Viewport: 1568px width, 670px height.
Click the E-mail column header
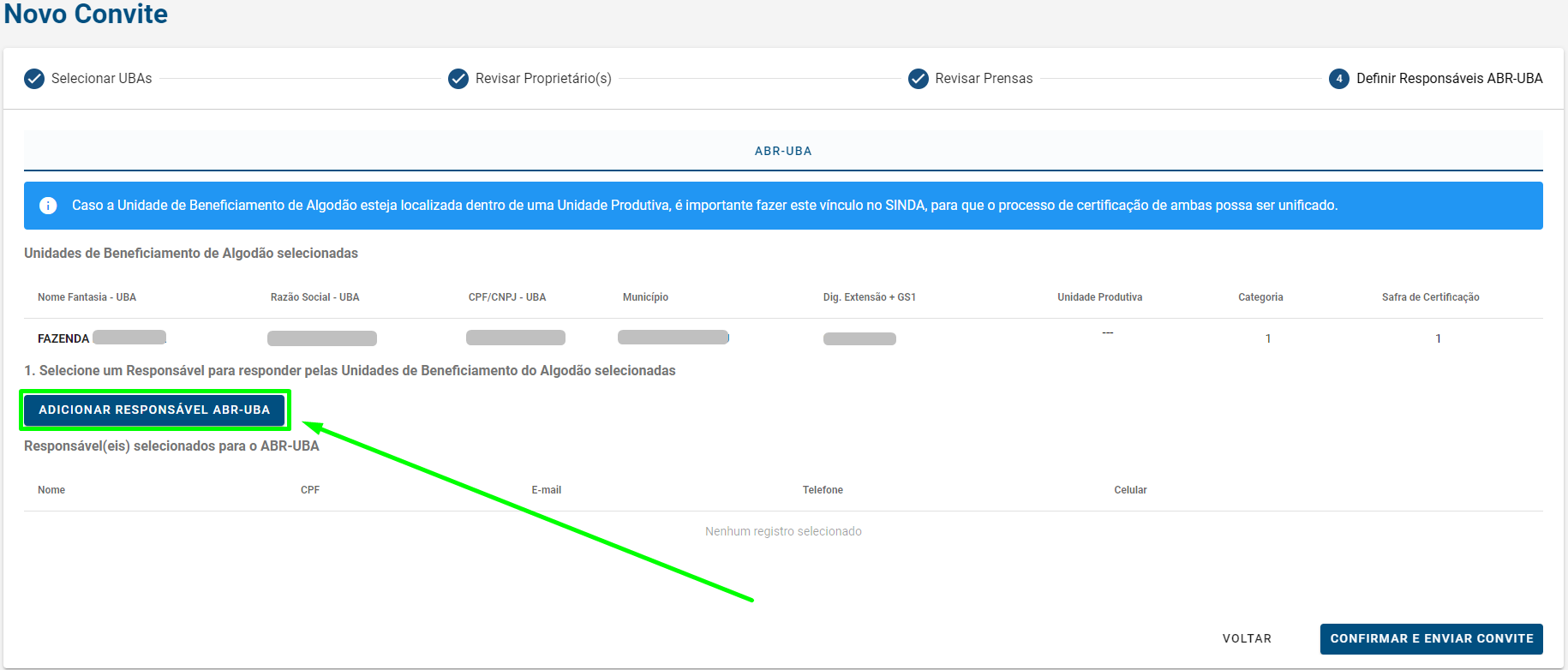click(546, 490)
